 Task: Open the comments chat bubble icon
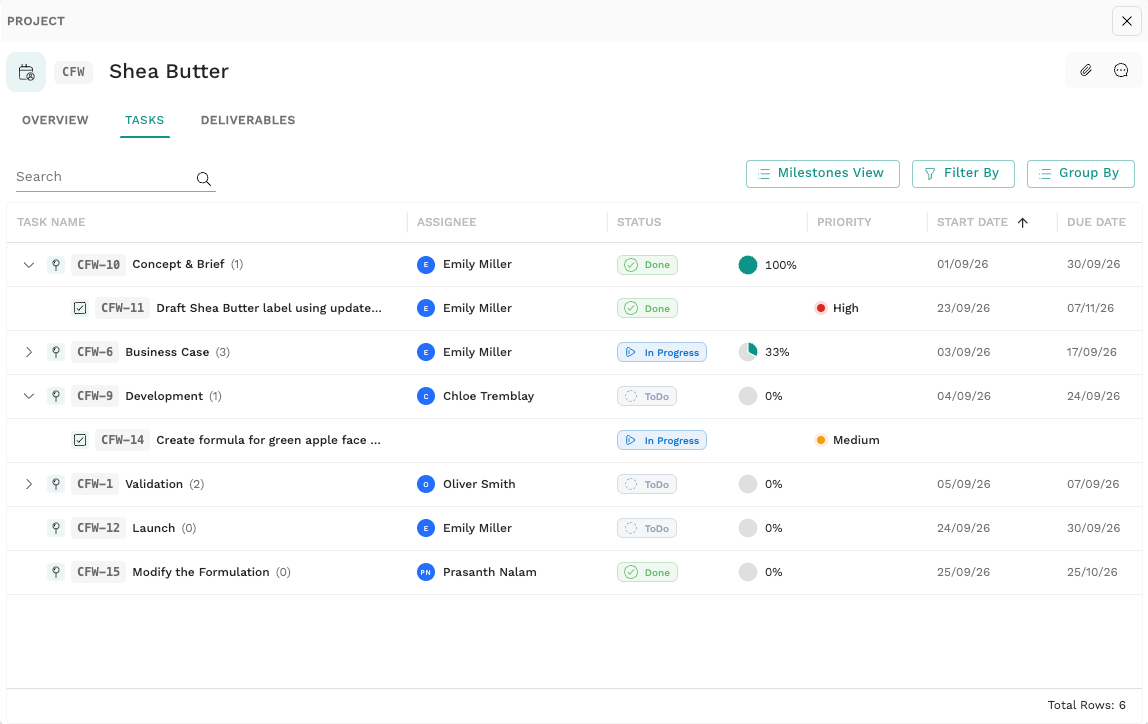(x=1121, y=70)
